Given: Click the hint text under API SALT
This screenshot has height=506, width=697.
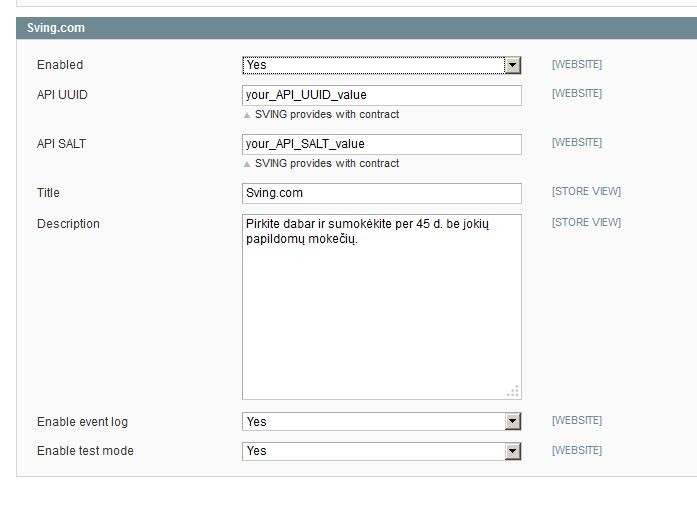Looking at the screenshot, I should pyautogui.click(x=327, y=163).
